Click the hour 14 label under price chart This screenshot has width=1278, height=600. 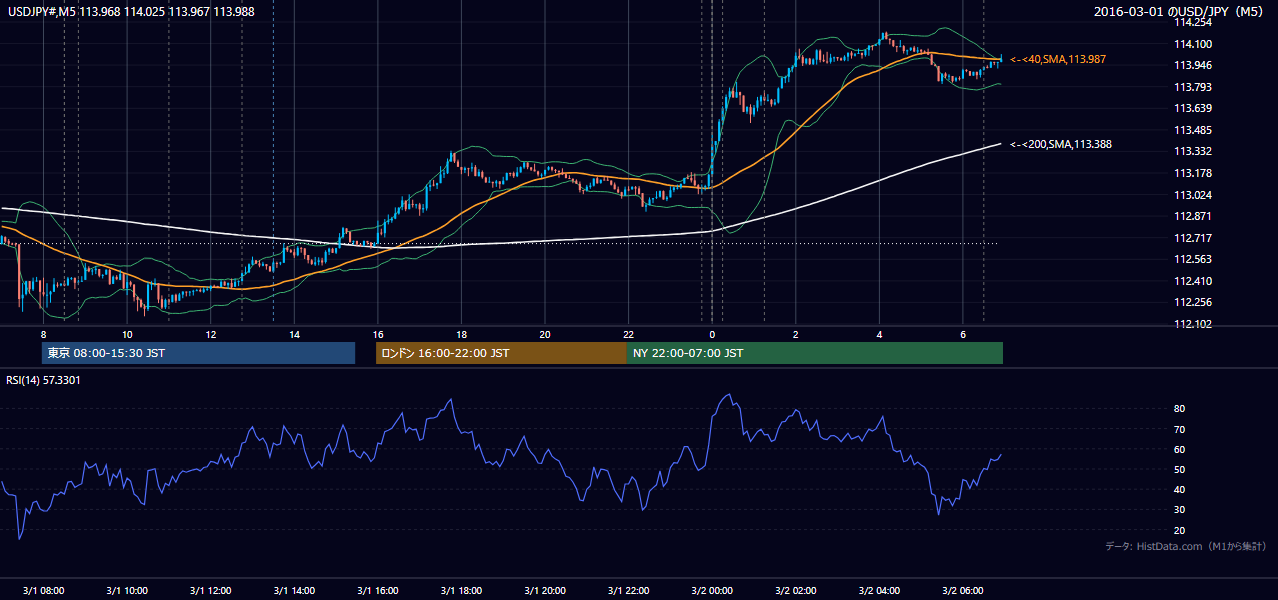pos(294,334)
